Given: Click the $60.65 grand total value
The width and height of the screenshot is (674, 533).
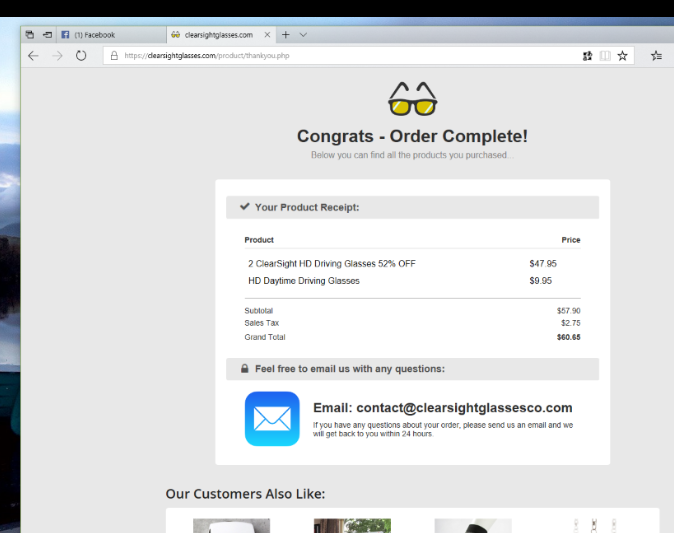Looking at the screenshot, I should tap(568, 337).
